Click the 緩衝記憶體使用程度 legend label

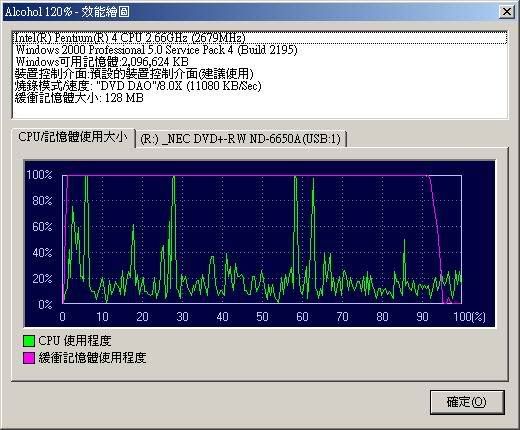[x=92, y=358]
